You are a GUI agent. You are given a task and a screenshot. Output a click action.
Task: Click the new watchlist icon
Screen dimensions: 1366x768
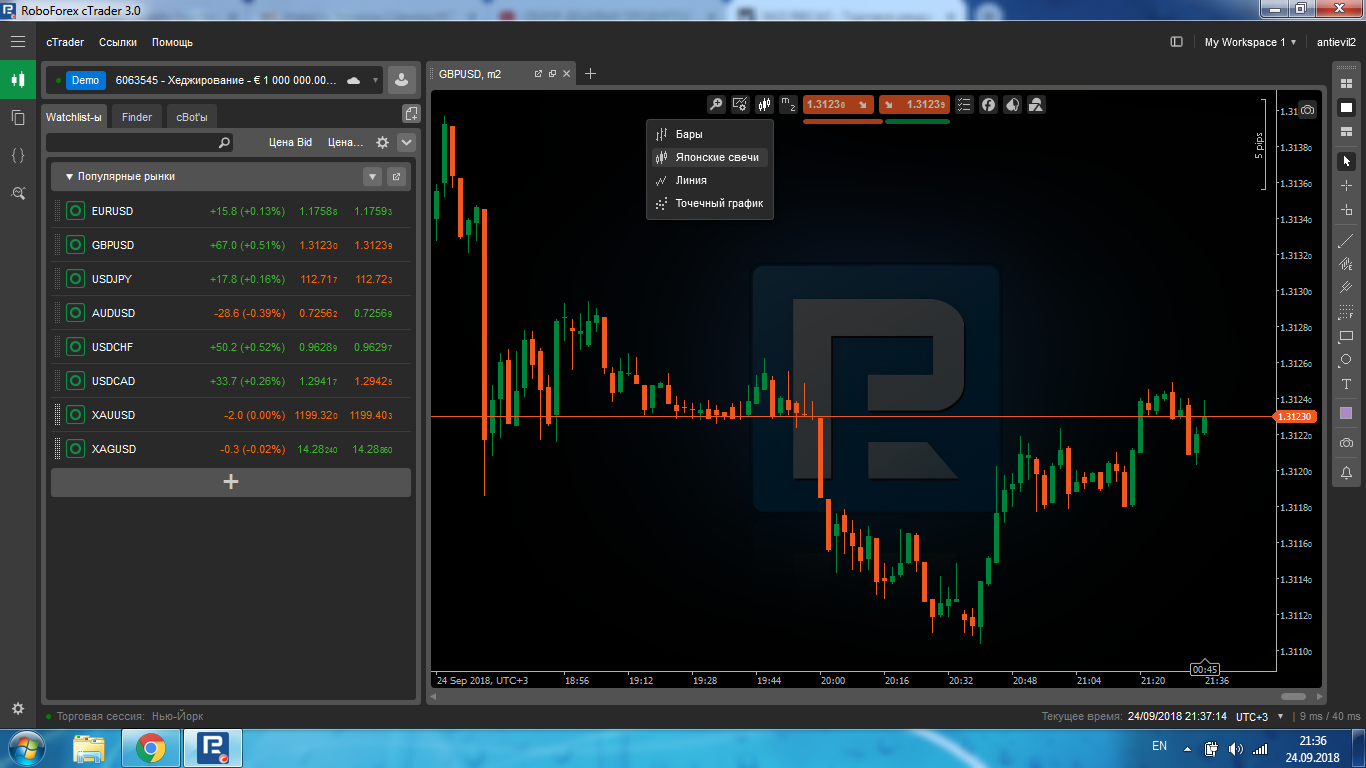[410, 114]
